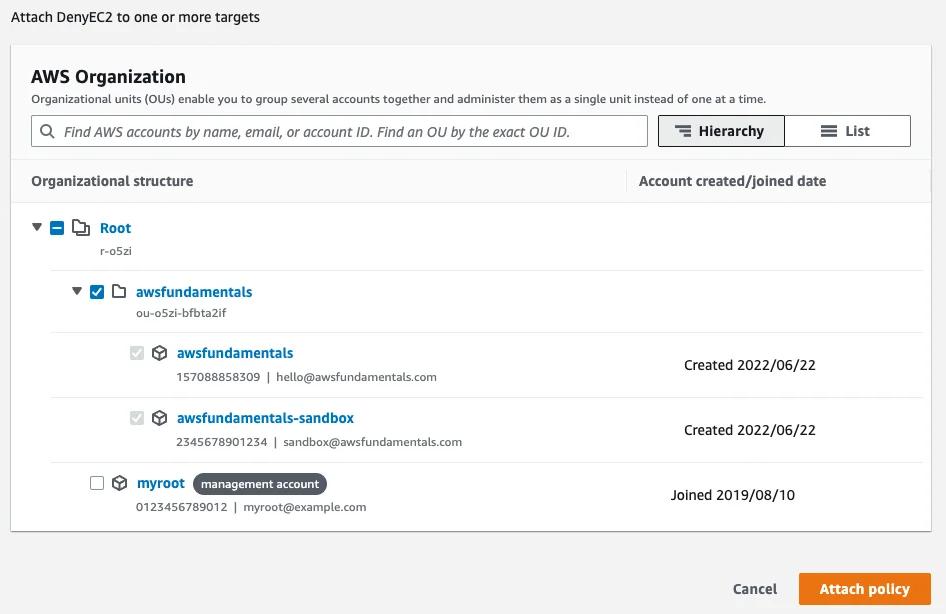Click the hierarchy view icon
This screenshot has width=946, height=614.
(684, 131)
